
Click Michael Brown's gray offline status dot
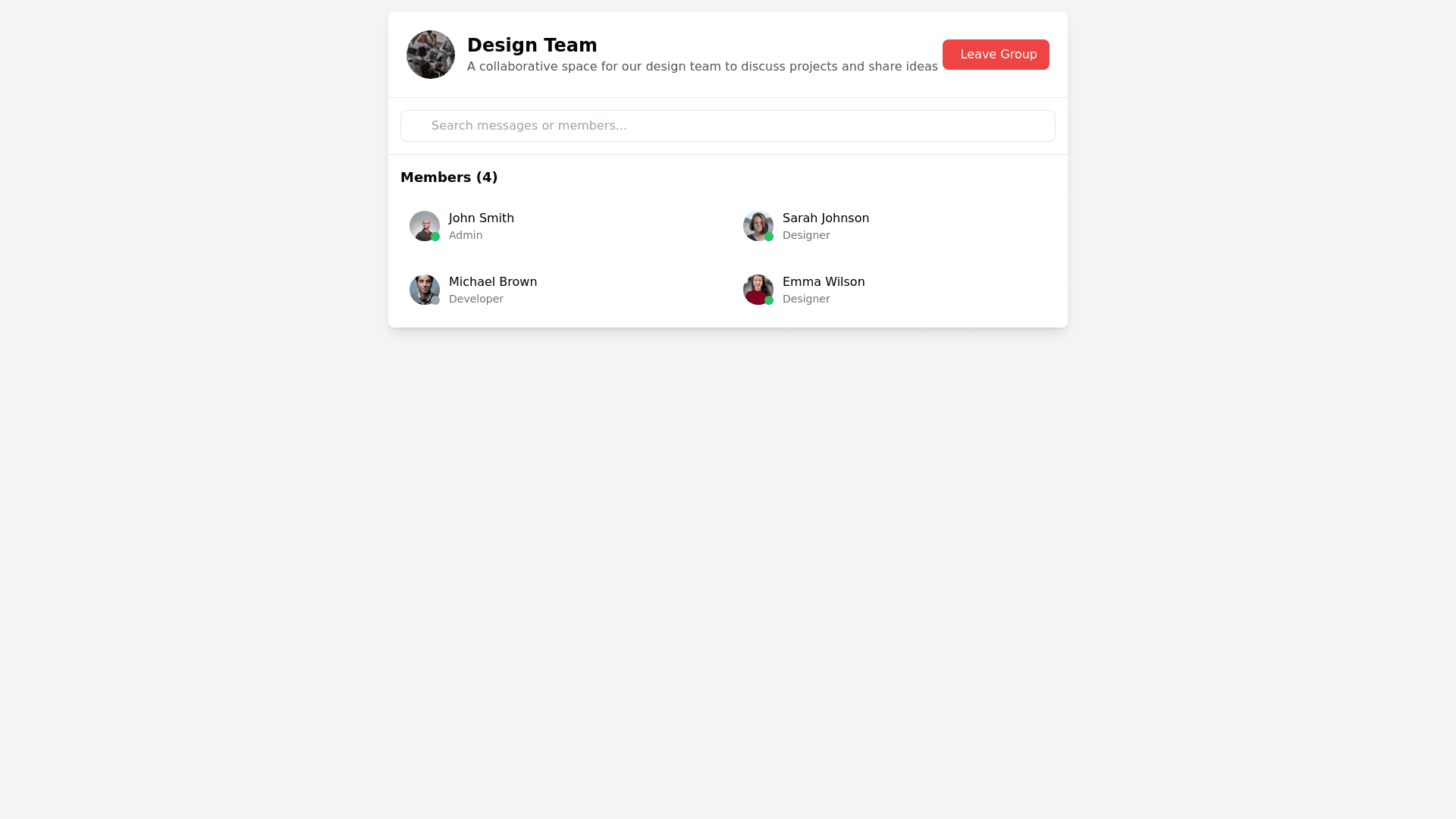435,300
